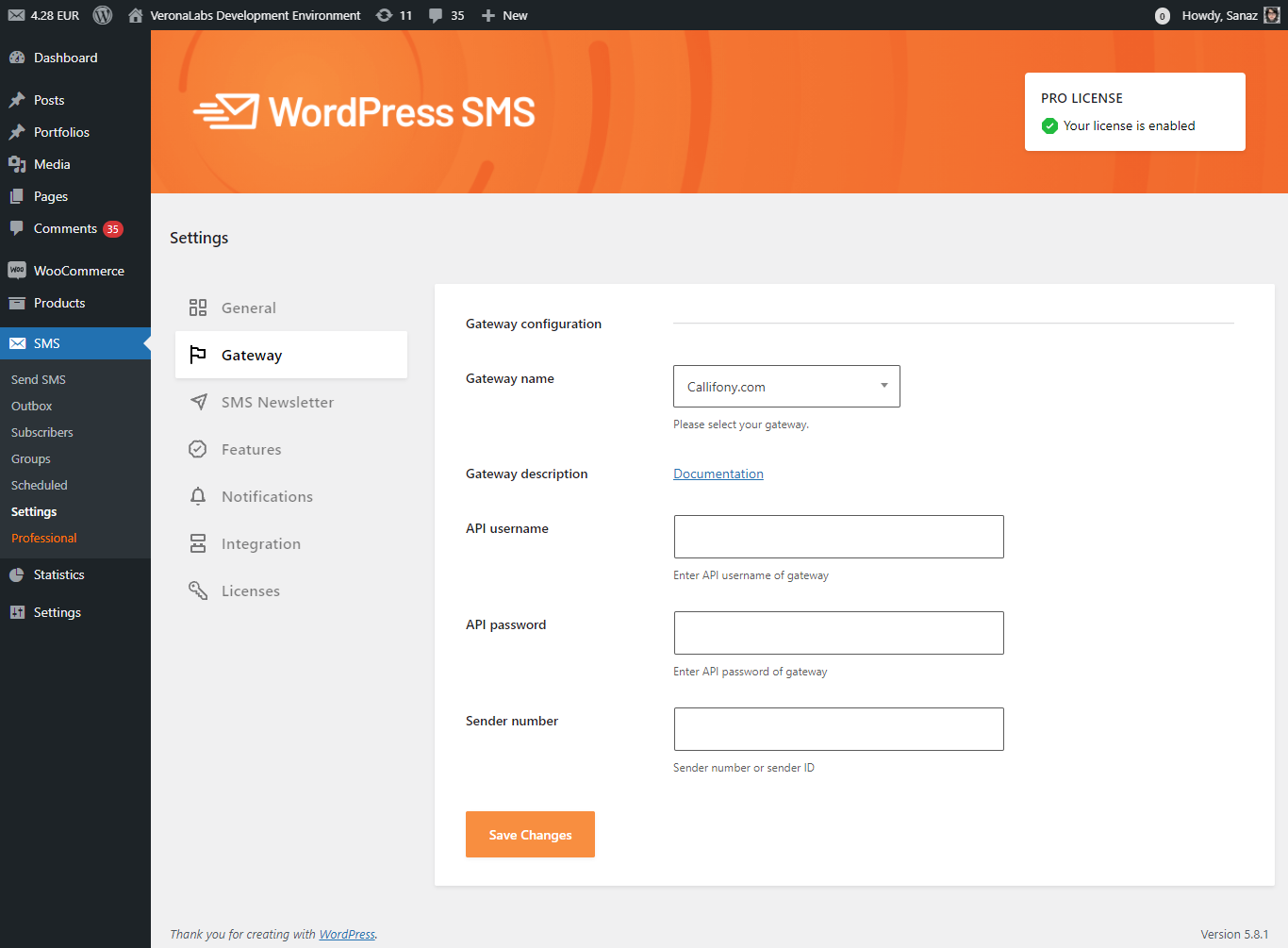Click the Version 5.8.1 text

coord(1234,934)
